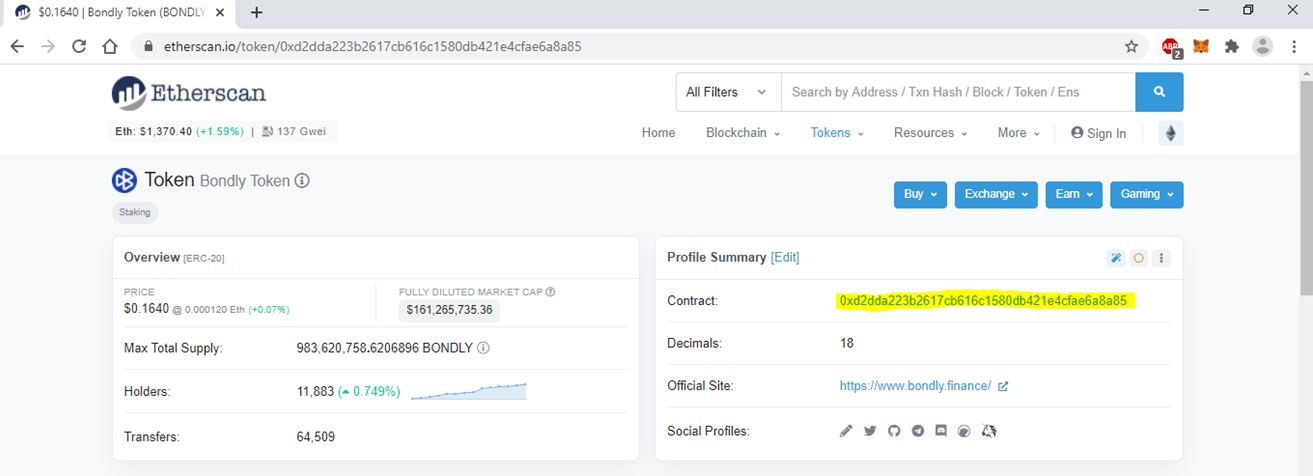
Task: Go back to the previous page
Action: (x=18, y=46)
